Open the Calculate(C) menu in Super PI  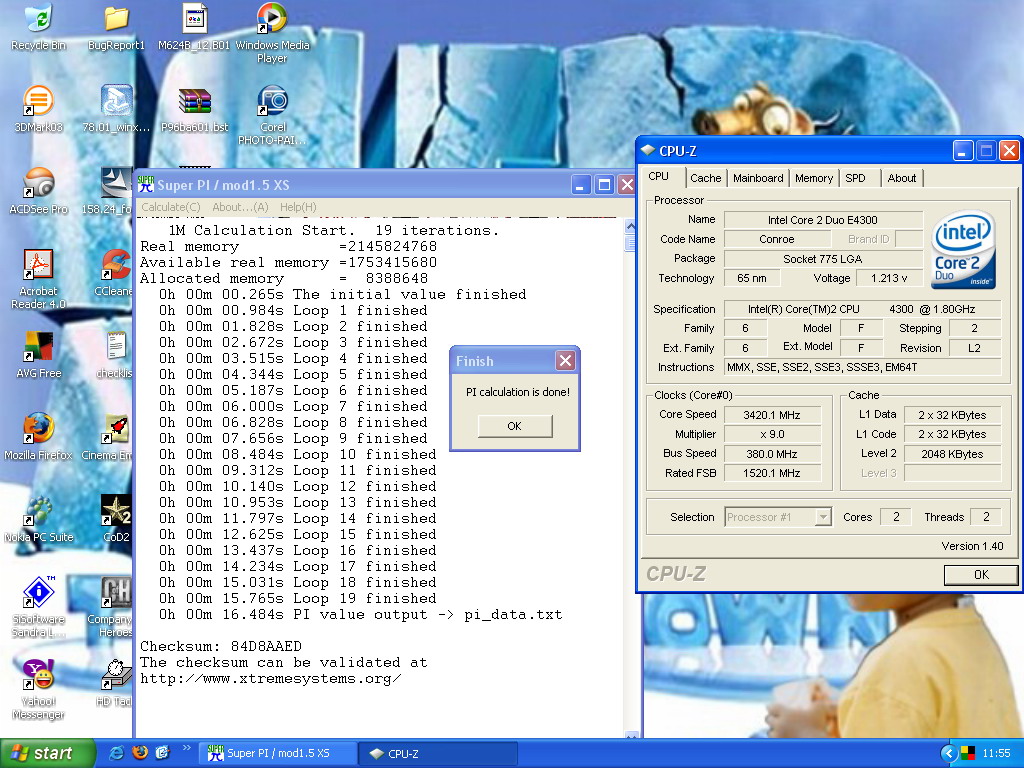(170, 207)
